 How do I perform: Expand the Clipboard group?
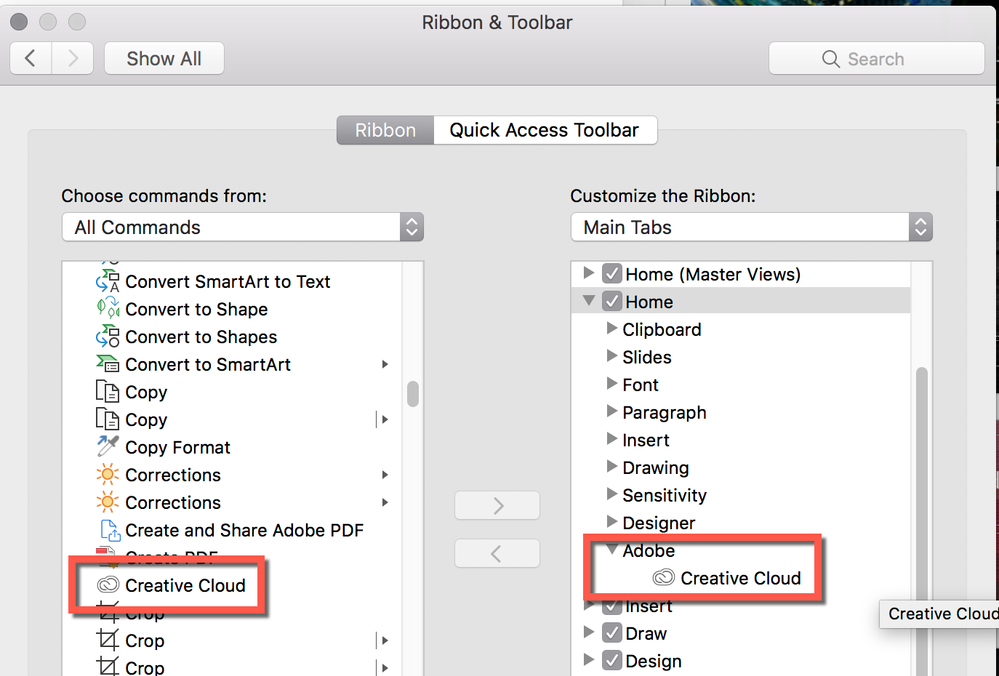(613, 329)
